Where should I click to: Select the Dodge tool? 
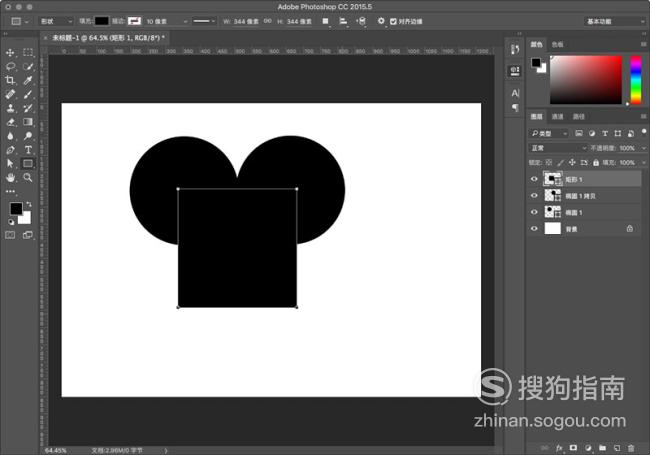pos(28,136)
